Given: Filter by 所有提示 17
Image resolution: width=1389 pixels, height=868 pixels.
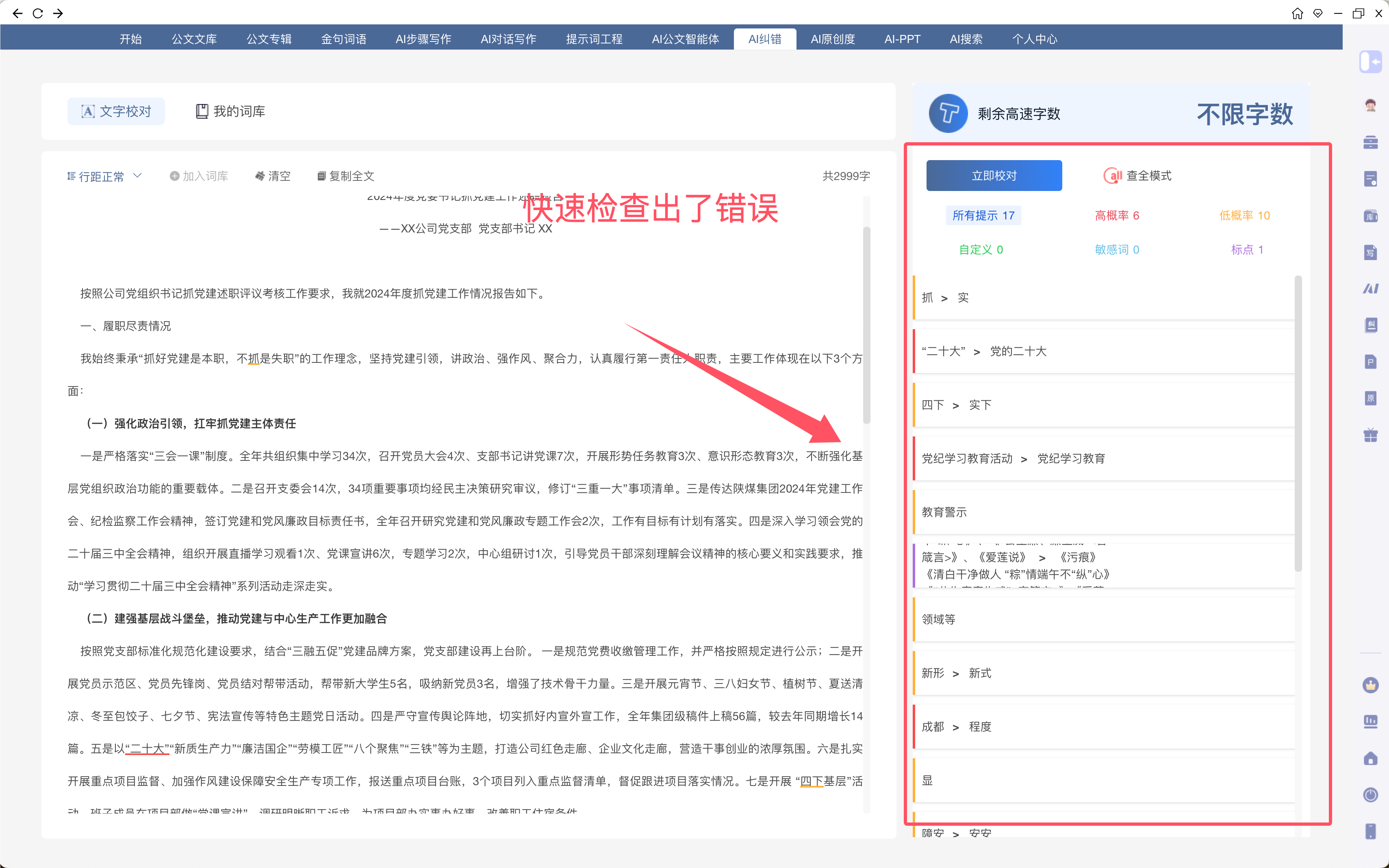Looking at the screenshot, I should (983, 215).
